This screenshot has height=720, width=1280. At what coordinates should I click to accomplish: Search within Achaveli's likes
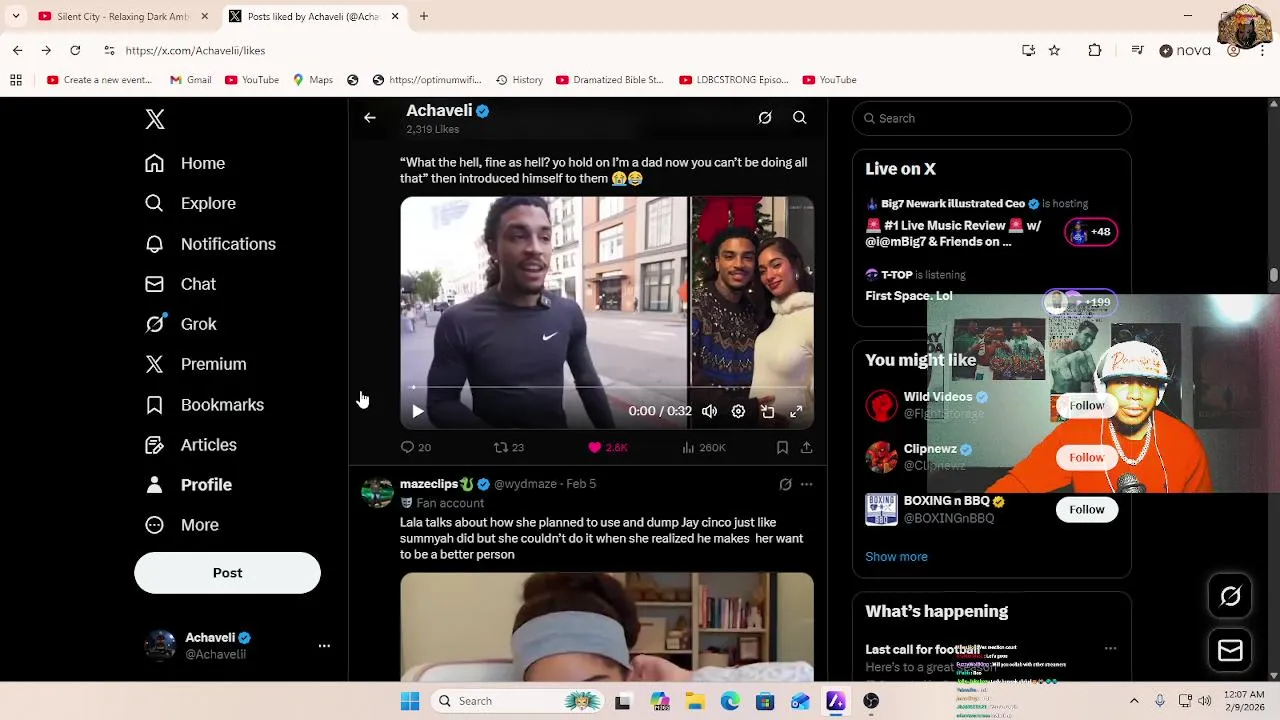[800, 118]
